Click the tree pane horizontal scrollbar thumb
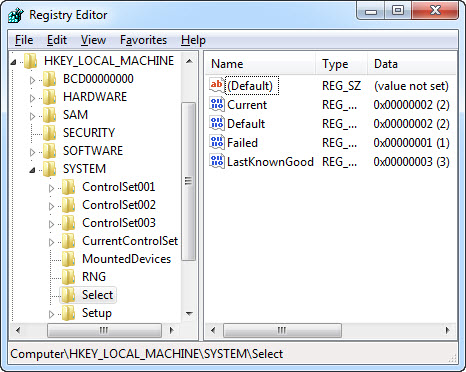 click(x=104, y=330)
